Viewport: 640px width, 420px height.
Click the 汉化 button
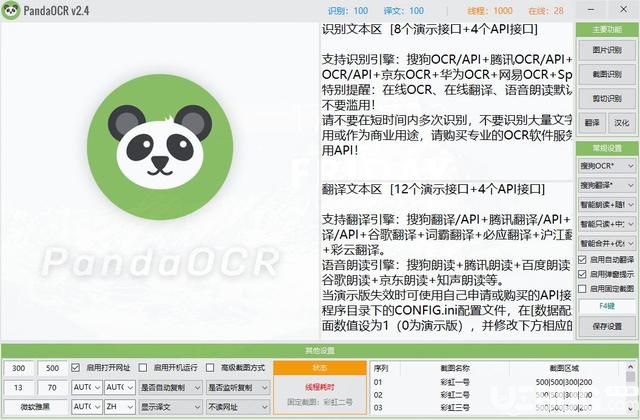(x=622, y=122)
